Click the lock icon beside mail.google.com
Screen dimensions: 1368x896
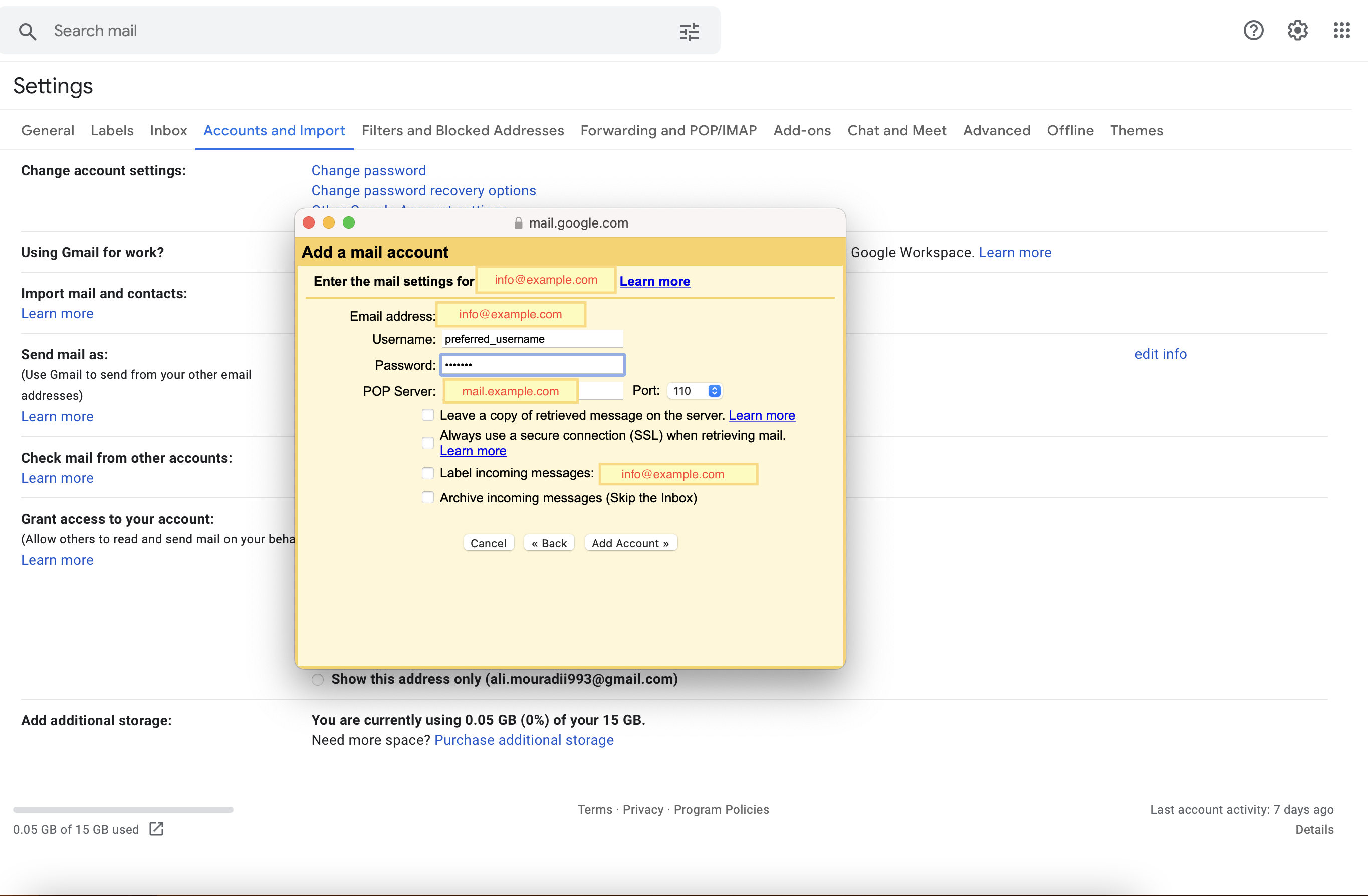[518, 223]
